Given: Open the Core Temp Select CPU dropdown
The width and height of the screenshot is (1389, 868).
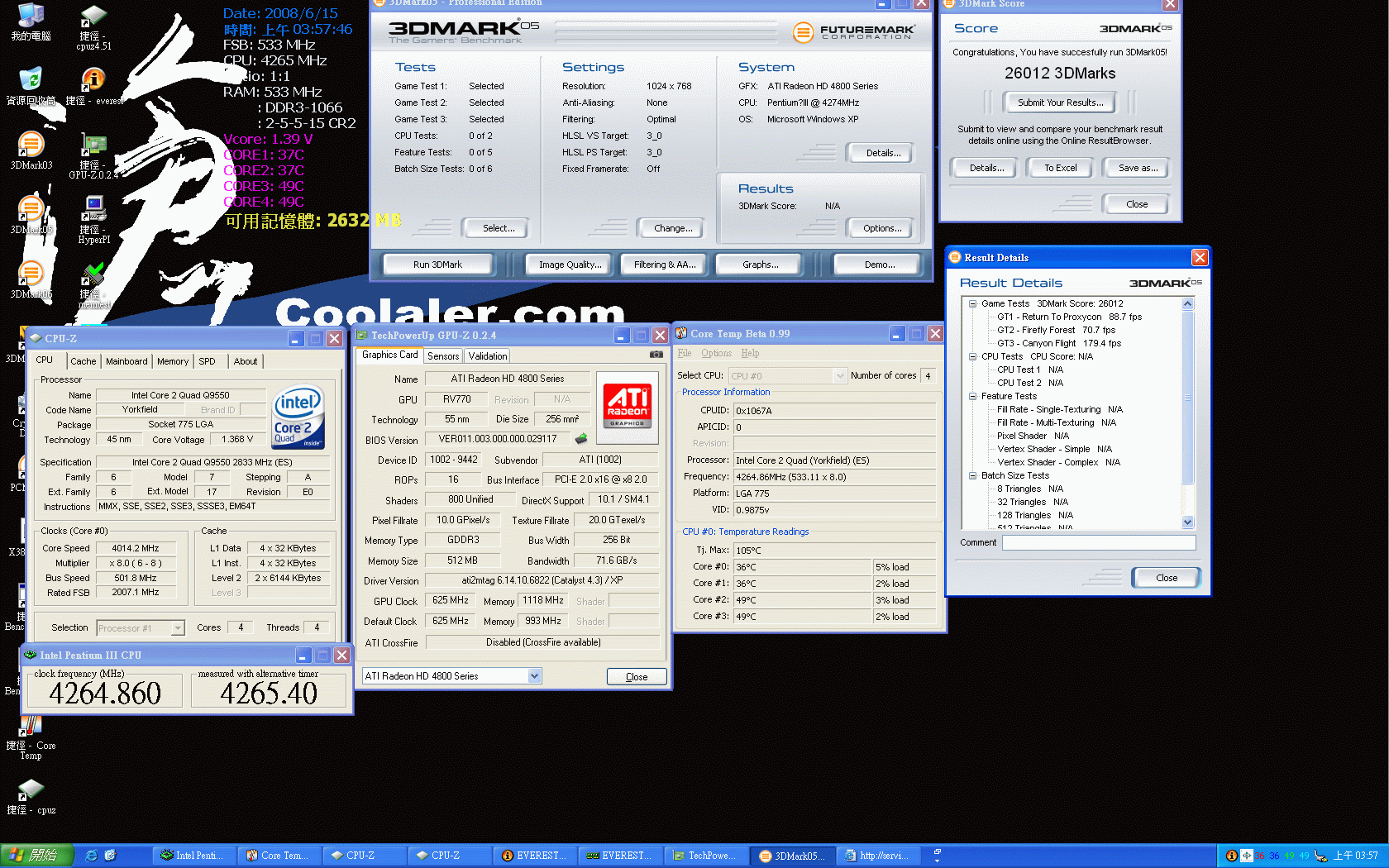Looking at the screenshot, I should [x=840, y=375].
